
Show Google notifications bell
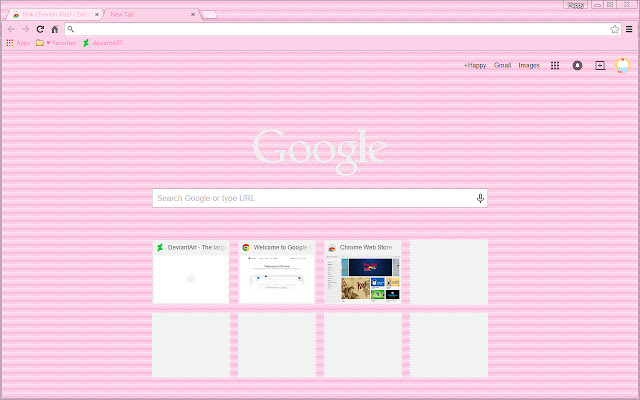(577, 65)
